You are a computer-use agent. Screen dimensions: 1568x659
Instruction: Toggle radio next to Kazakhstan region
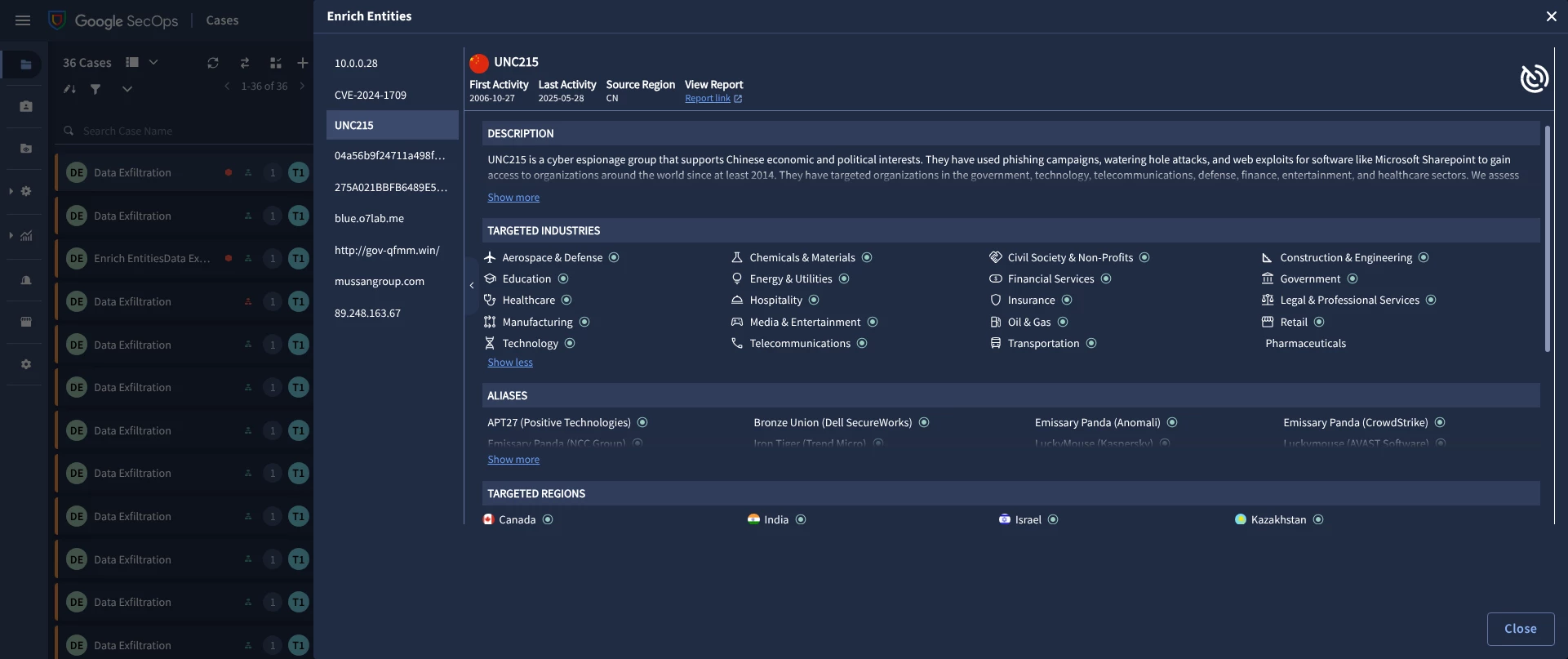point(1318,519)
